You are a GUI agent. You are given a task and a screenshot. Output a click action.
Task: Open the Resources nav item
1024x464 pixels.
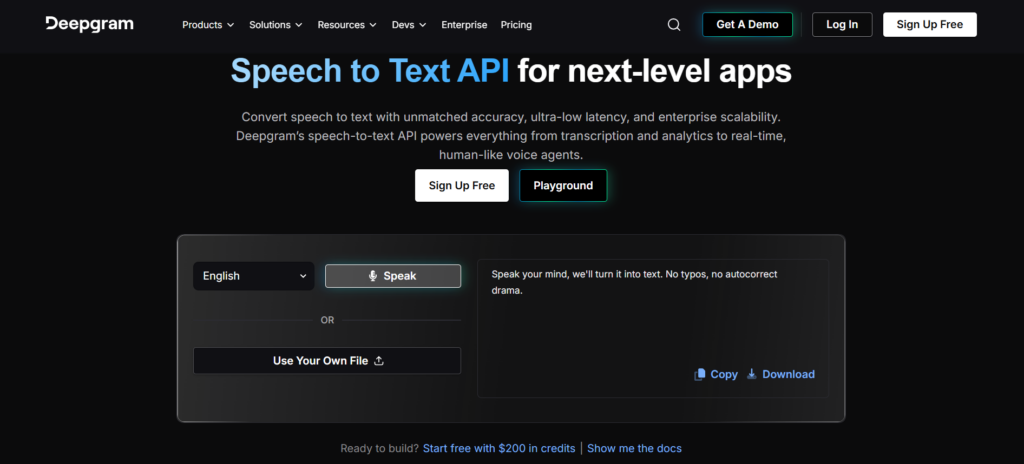coord(347,25)
